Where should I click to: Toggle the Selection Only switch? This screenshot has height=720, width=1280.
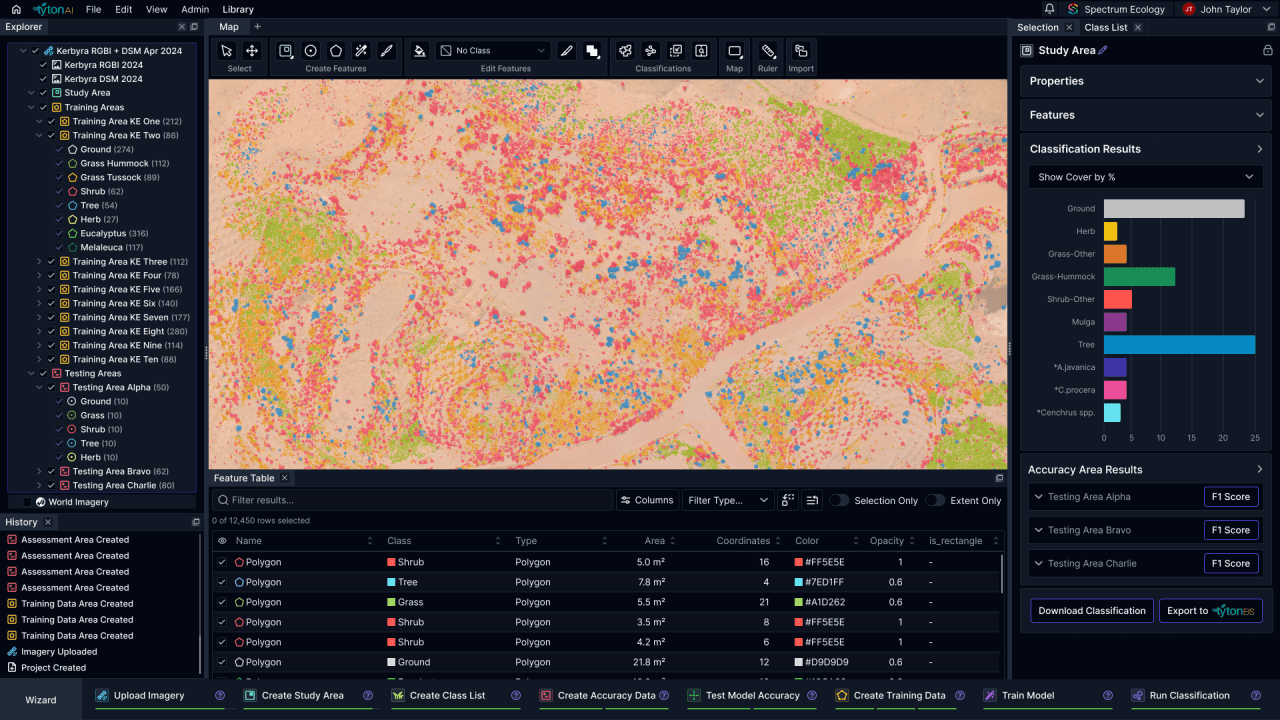[x=839, y=500]
